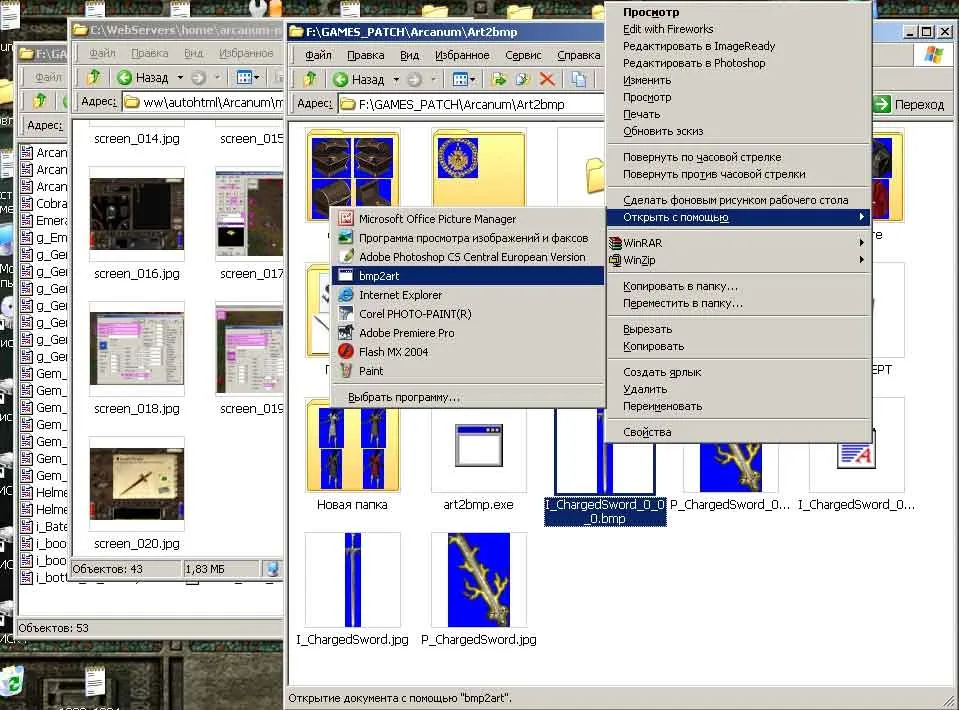Choose Adobe Premiere Pro from submenu

click(x=406, y=333)
